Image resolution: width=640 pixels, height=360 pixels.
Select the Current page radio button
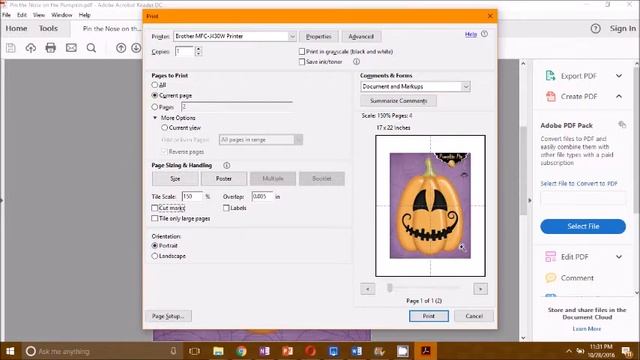(x=155, y=95)
